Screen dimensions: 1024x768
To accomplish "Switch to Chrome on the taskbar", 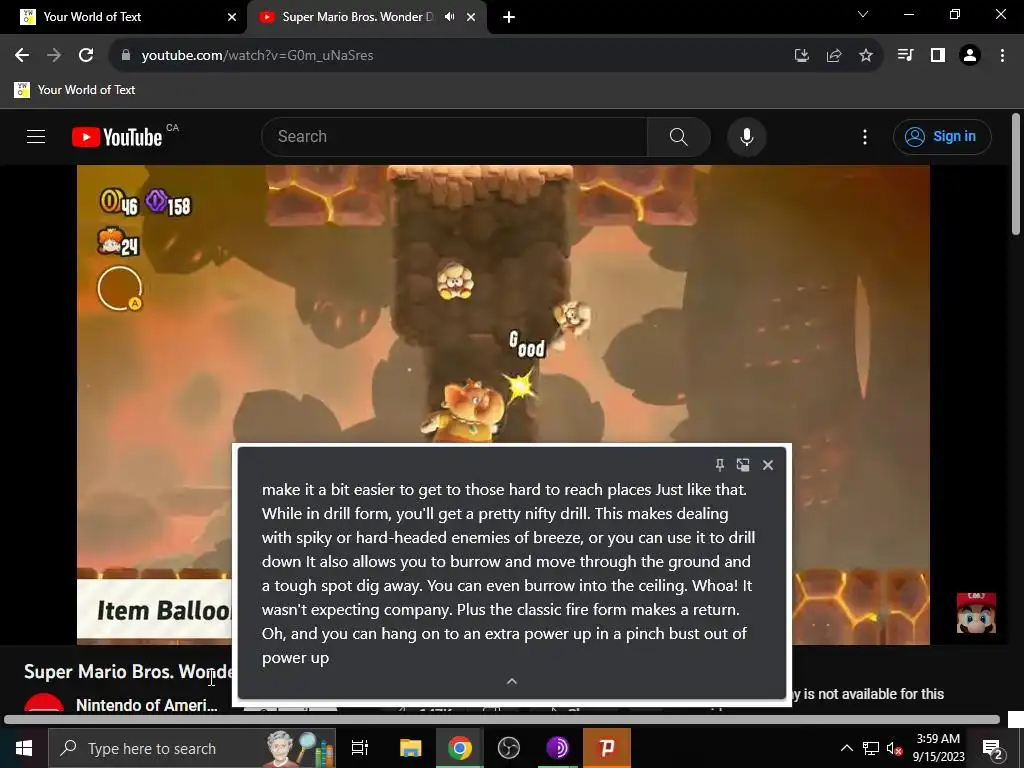I will pyautogui.click(x=460, y=748).
